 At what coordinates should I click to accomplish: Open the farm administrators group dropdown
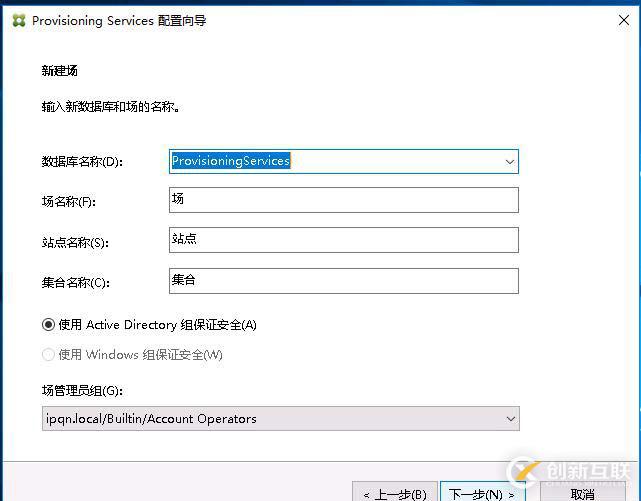510,419
